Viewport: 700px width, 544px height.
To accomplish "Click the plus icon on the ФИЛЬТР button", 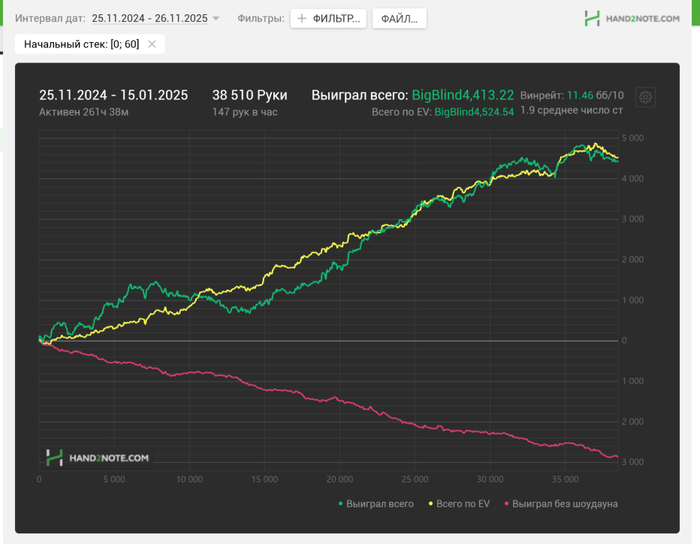I will (x=302, y=18).
